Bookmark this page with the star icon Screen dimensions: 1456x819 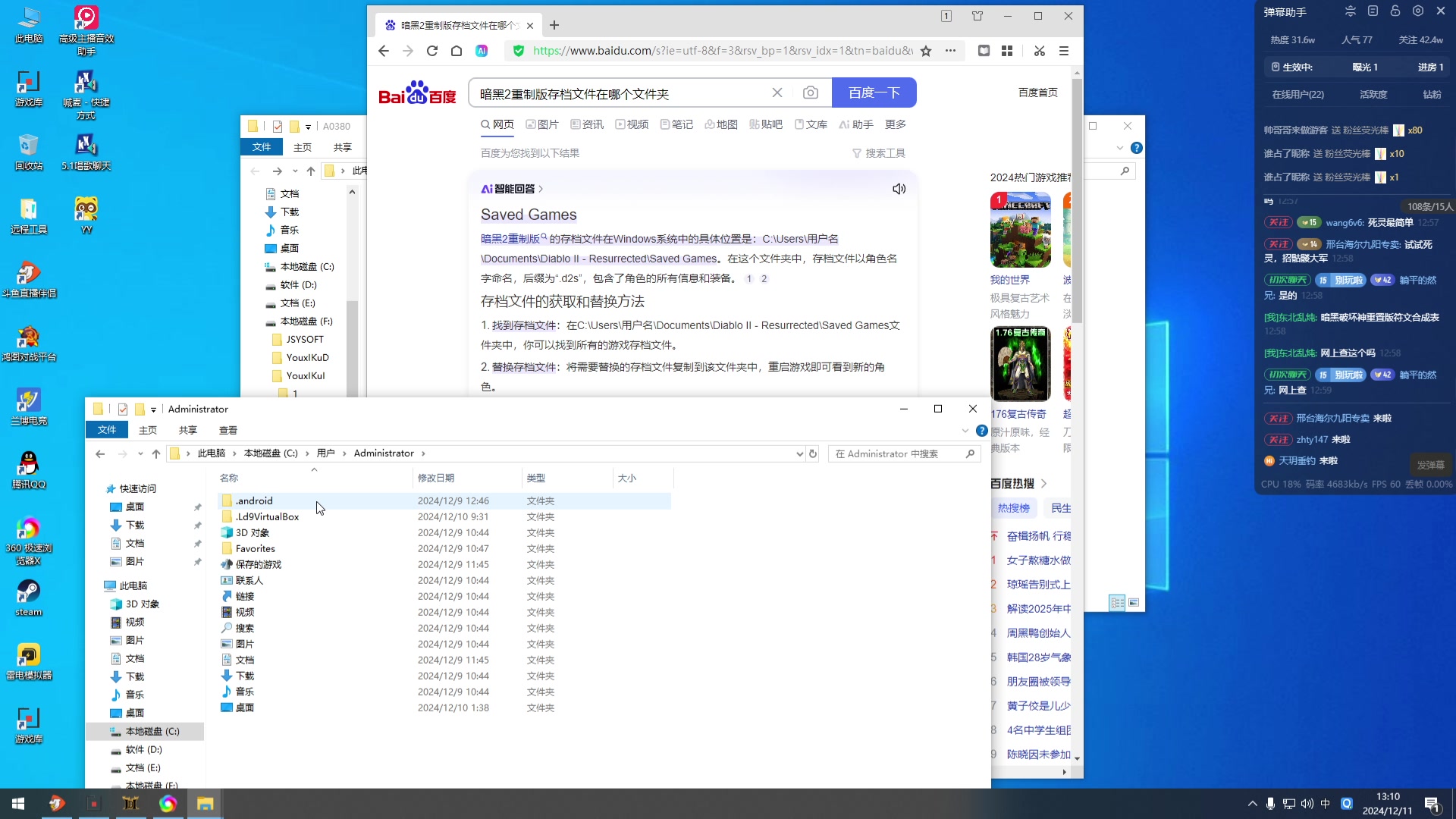(x=926, y=51)
